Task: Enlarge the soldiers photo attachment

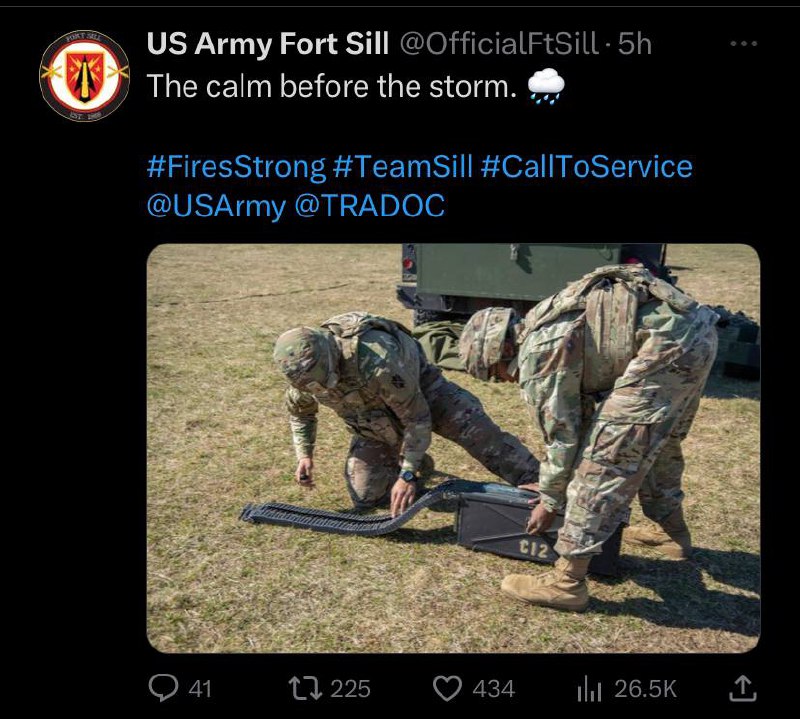Action: click(x=453, y=448)
